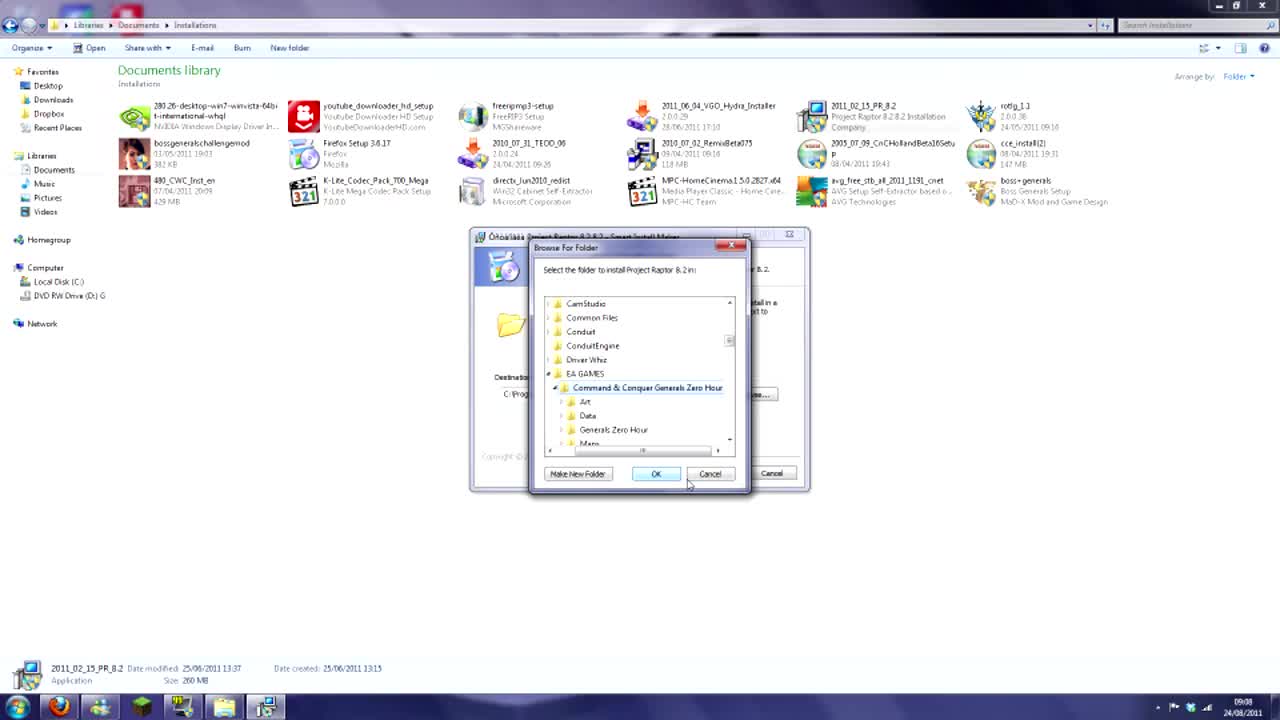Viewport: 1280px width, 720px height.
Task: Collapse the EA GAMES folder node
Action: (x=549, y=374)
